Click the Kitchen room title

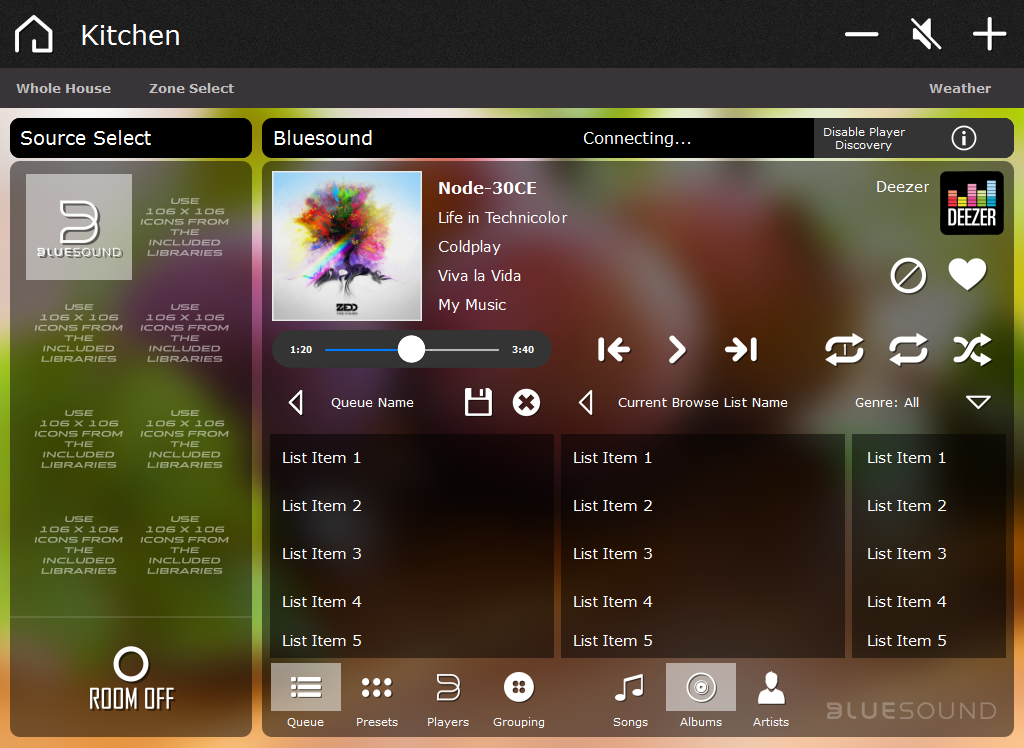point(130,35)
